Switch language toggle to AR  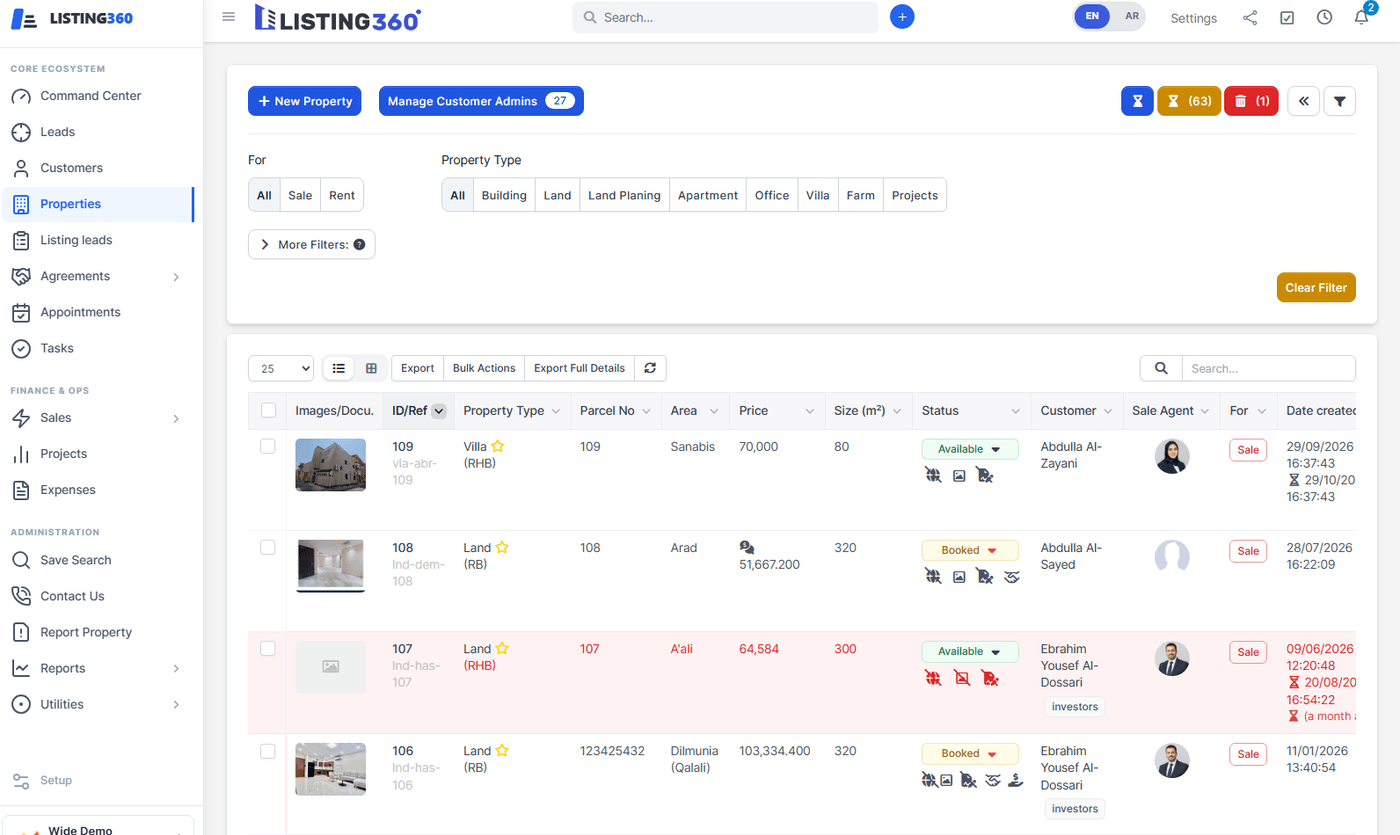click(1131, 16)
